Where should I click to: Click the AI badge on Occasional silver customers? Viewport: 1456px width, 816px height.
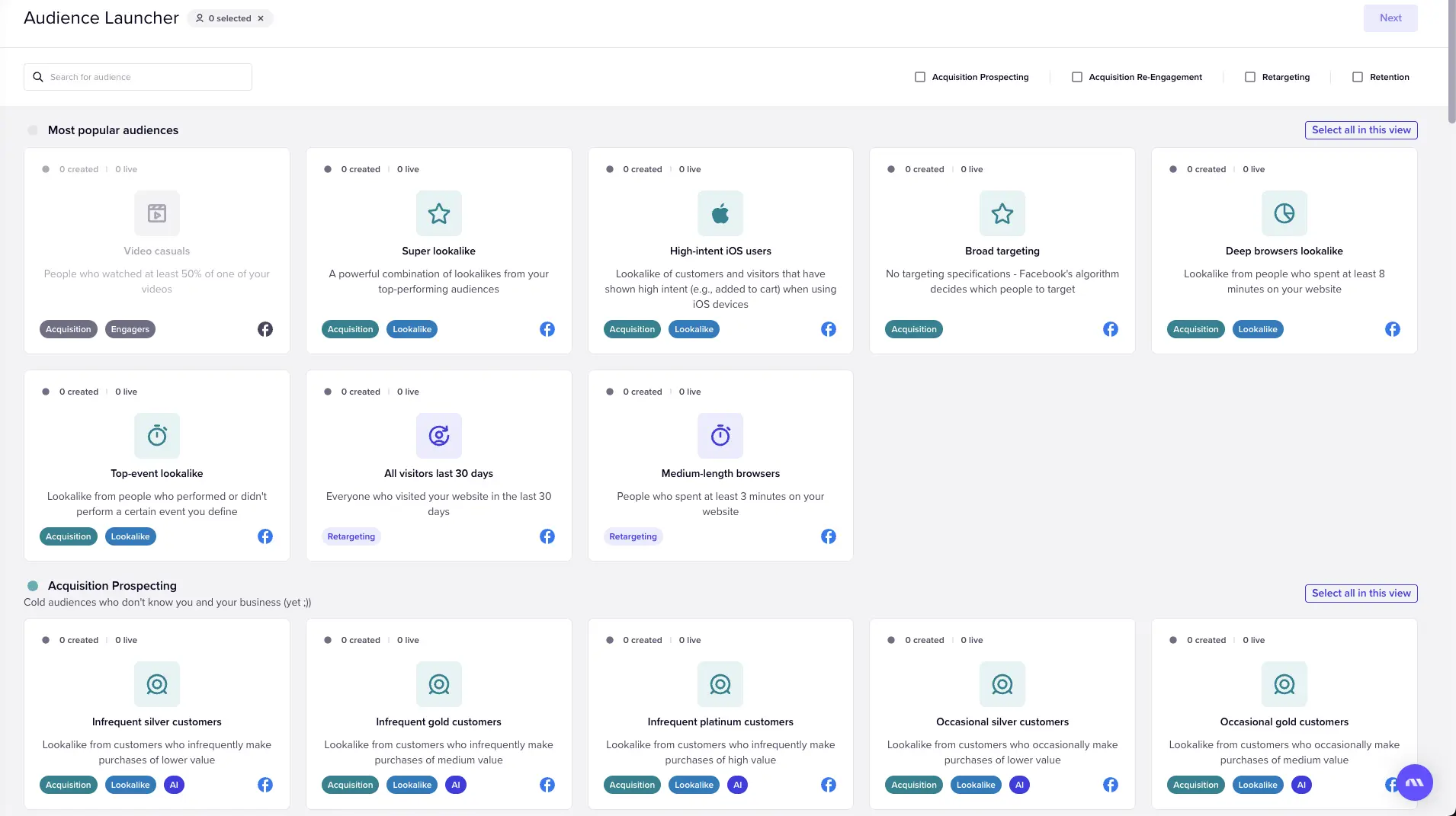[x=1019, y=784]
